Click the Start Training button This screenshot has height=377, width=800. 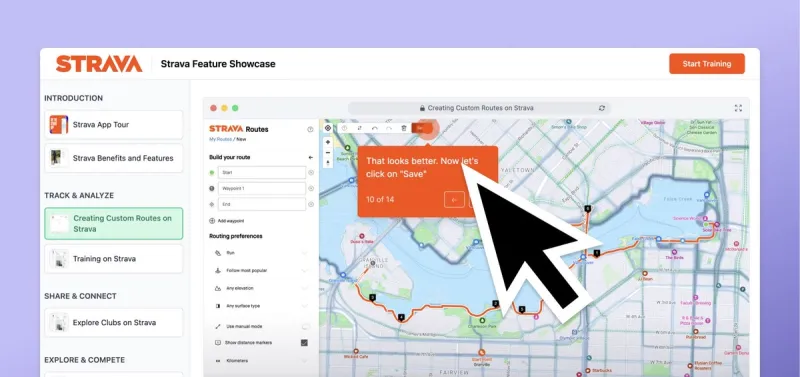pos(707,64)
